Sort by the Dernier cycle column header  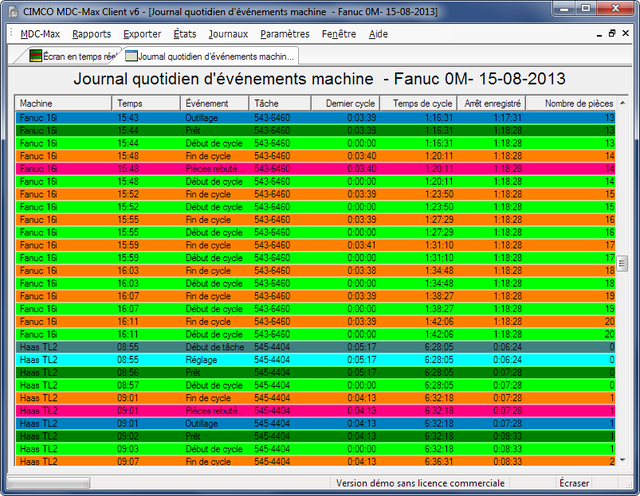pos(346,103)
